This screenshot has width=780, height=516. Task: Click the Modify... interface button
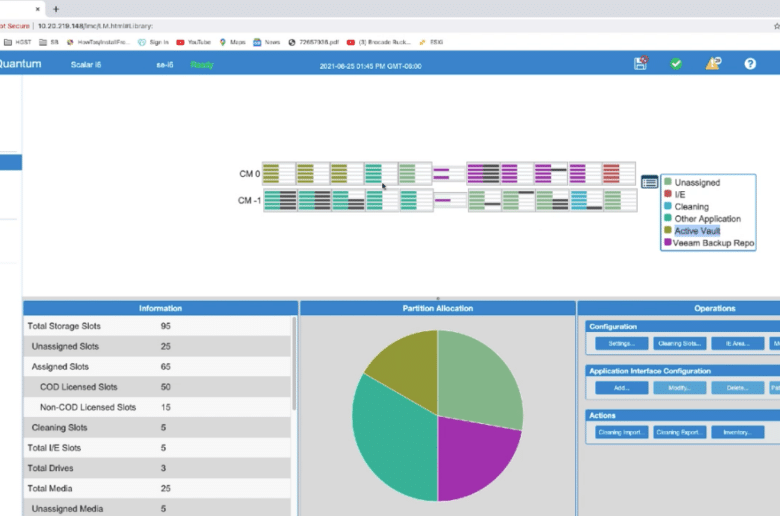coord(679,388)
